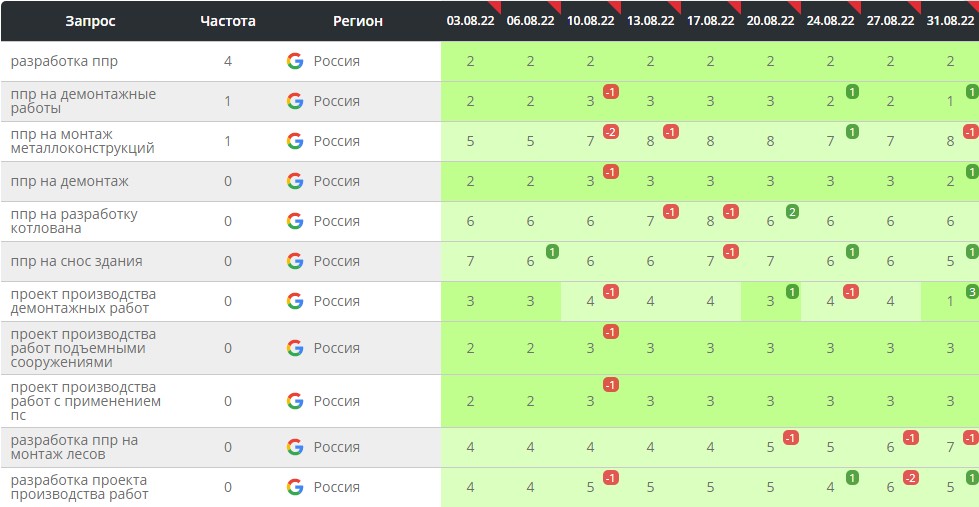Select the 03.08.22 date column header
979x507 pixels.
tap(470, 21)
